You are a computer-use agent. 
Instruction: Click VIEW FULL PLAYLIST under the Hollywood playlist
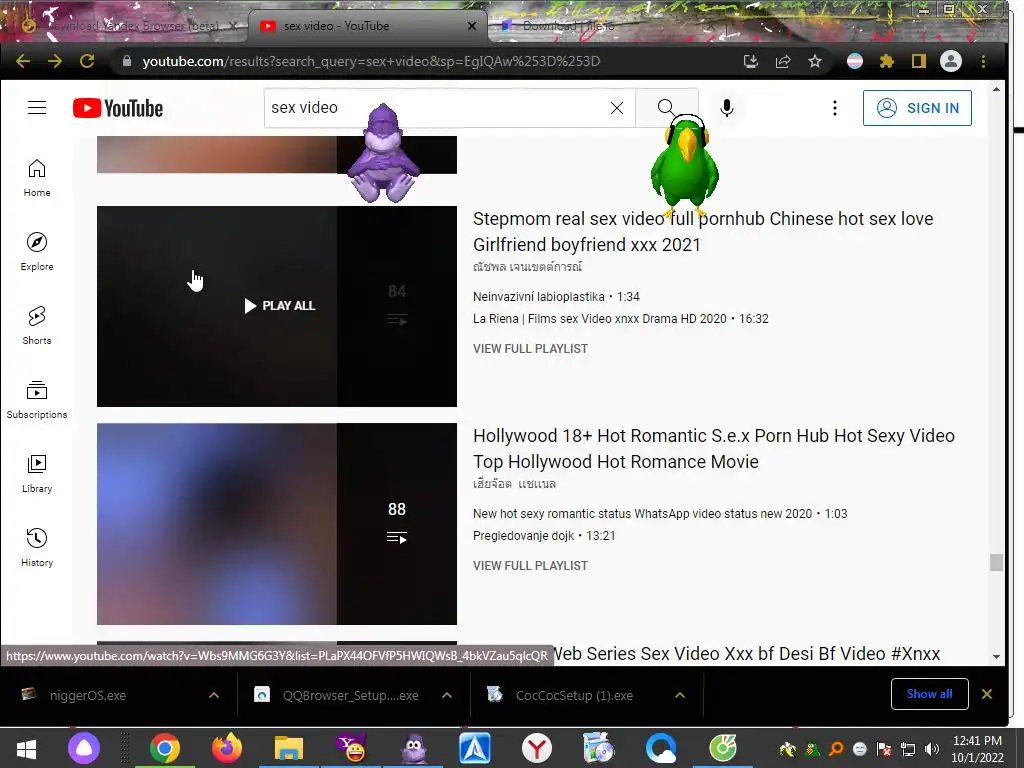[x=530, y=566]
